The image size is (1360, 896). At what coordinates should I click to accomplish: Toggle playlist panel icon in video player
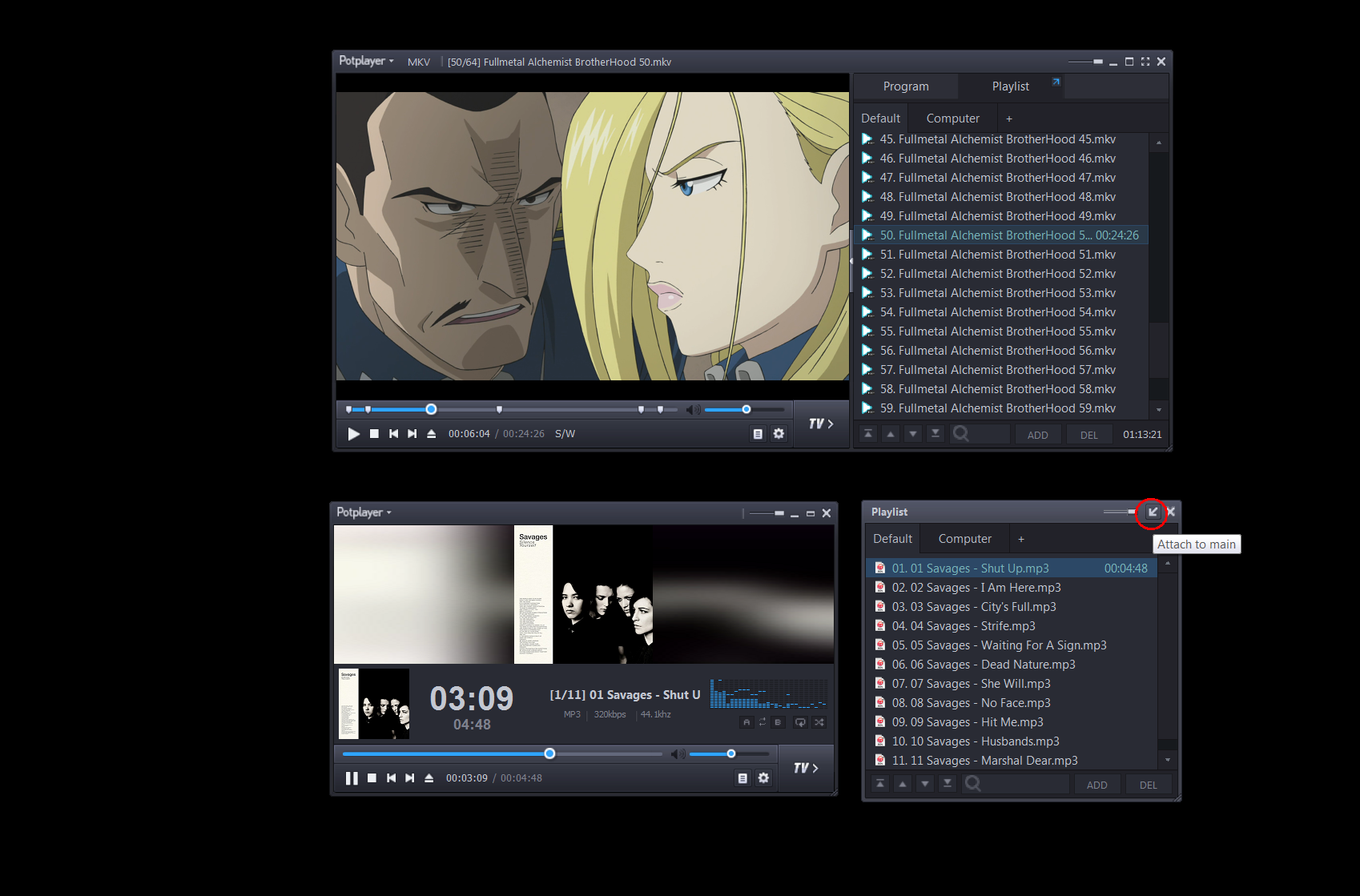tap(758, 434)
